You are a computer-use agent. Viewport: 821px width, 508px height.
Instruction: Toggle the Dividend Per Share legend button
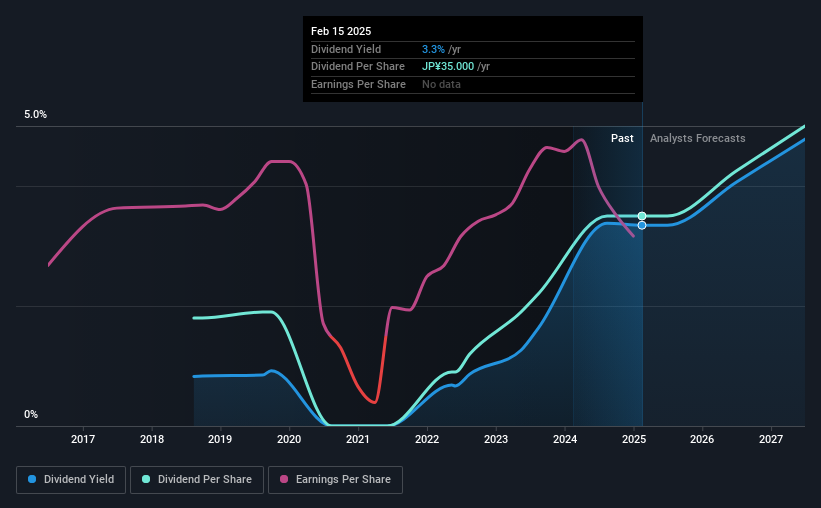tap(197, 480)
